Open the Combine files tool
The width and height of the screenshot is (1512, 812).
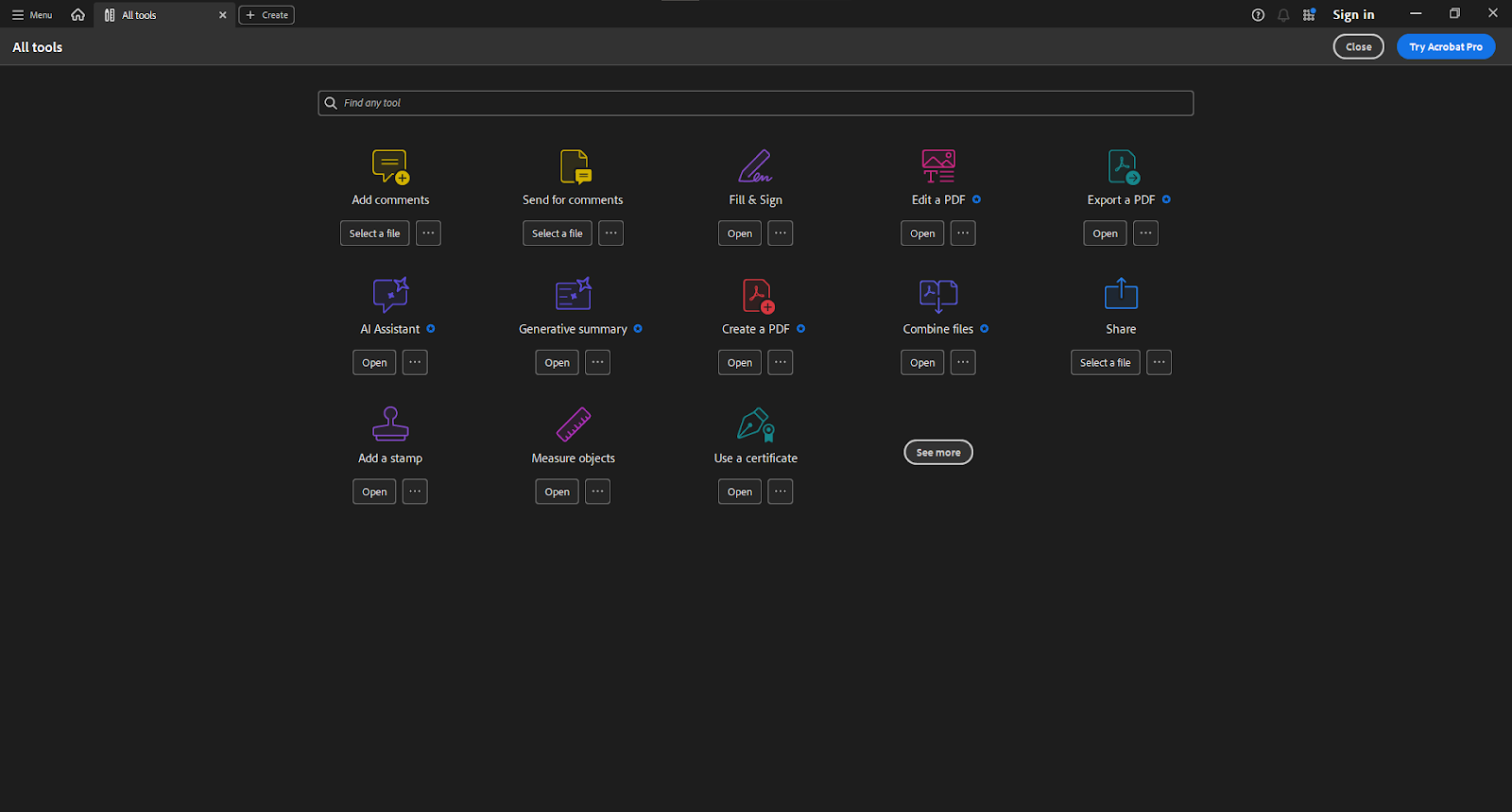[922, 362]
